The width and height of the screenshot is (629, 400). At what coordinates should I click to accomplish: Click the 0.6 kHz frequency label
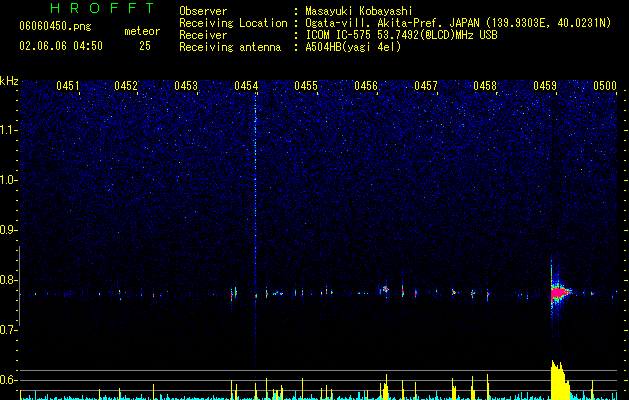pos(8,380)
